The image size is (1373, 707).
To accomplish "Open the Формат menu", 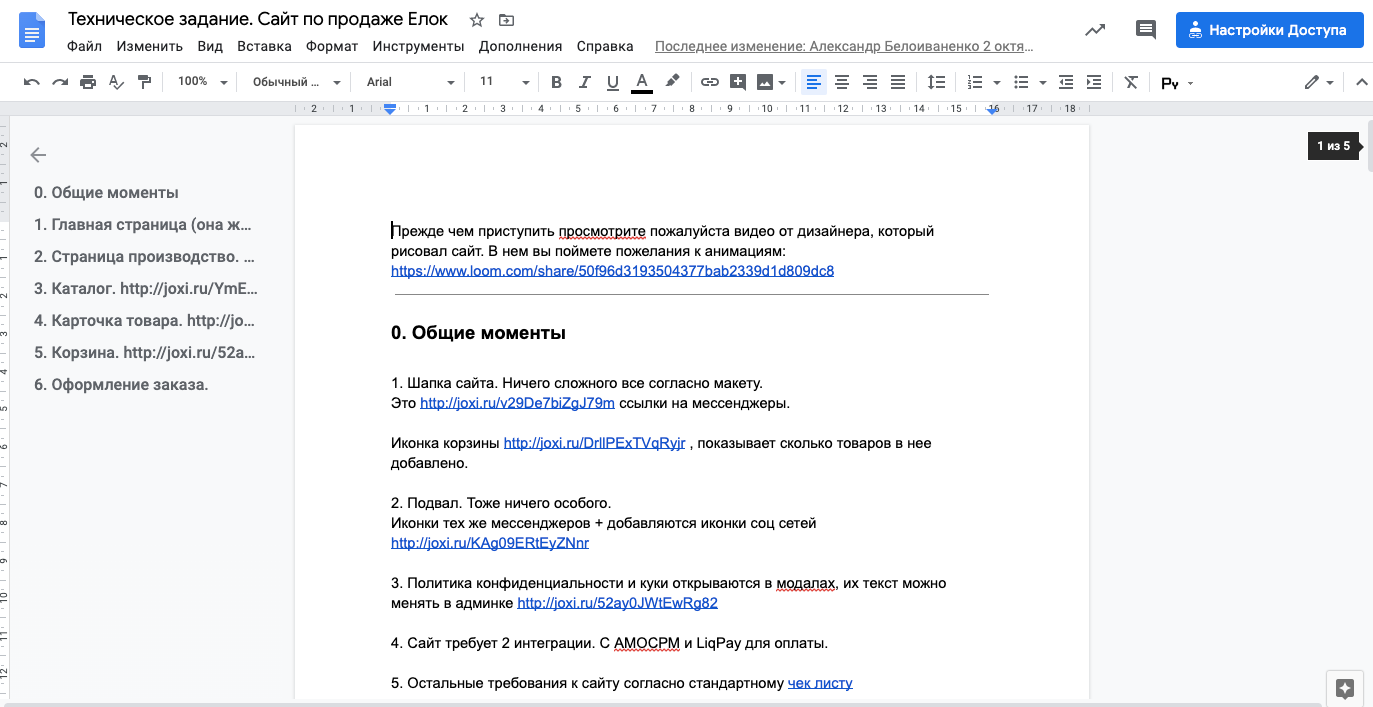I will [332, 46].
